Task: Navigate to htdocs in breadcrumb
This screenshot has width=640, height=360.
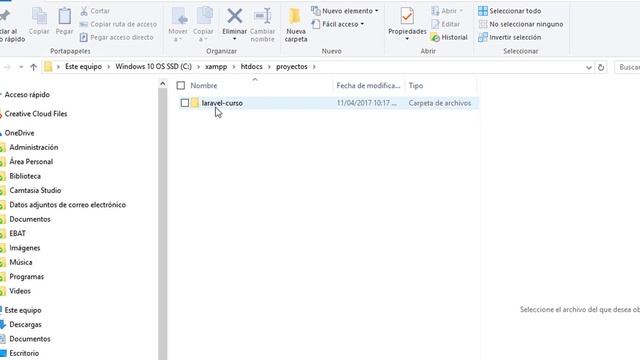Action: coord(251,67)
